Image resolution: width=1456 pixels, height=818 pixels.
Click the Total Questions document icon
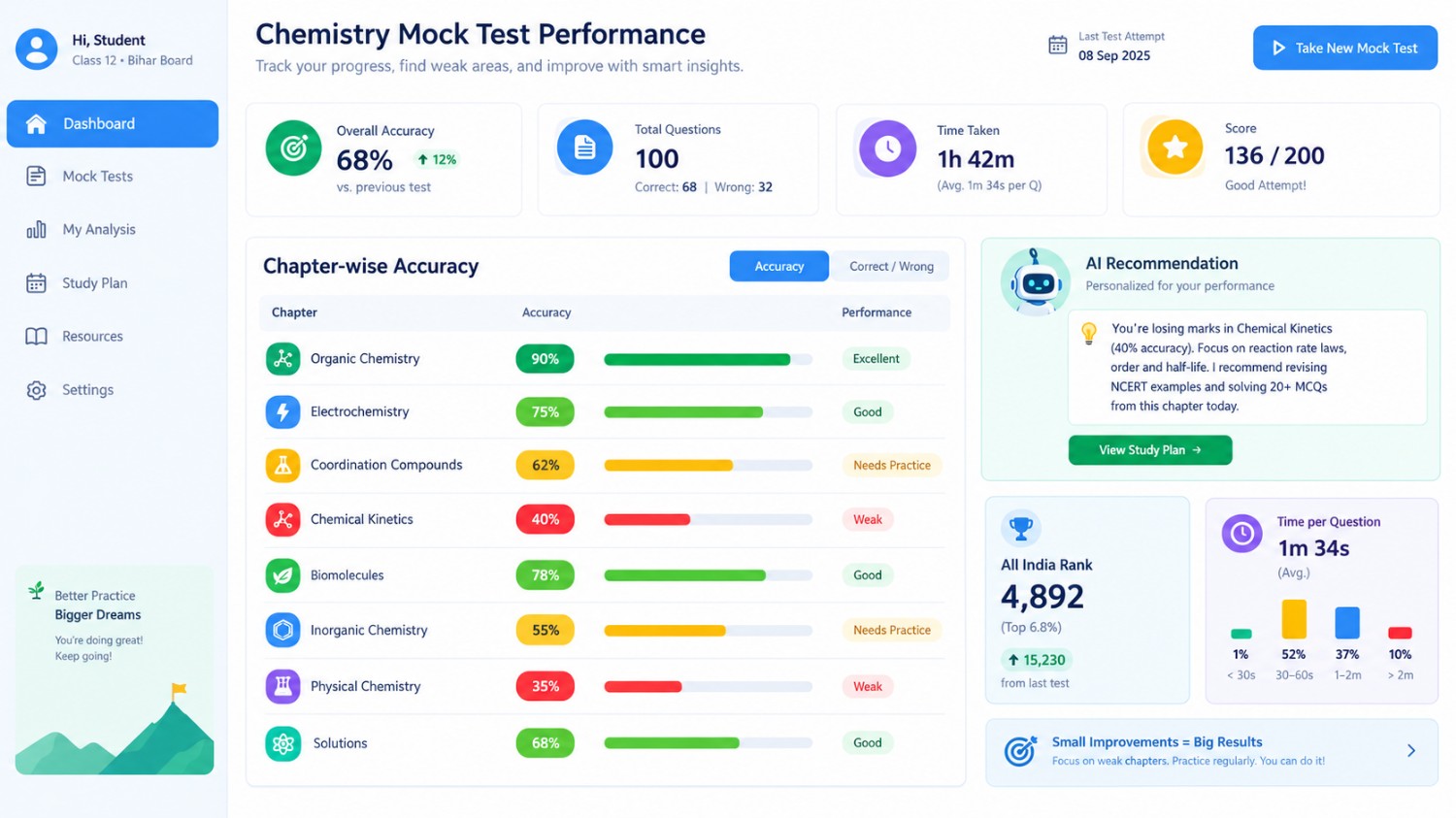point(584,147)
